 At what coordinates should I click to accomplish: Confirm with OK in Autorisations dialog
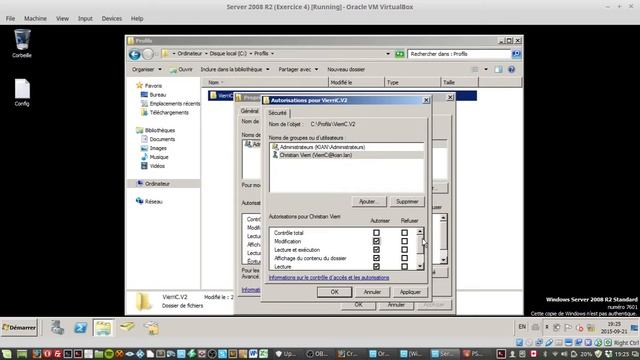pyautogui.click(x=334, y=292)
